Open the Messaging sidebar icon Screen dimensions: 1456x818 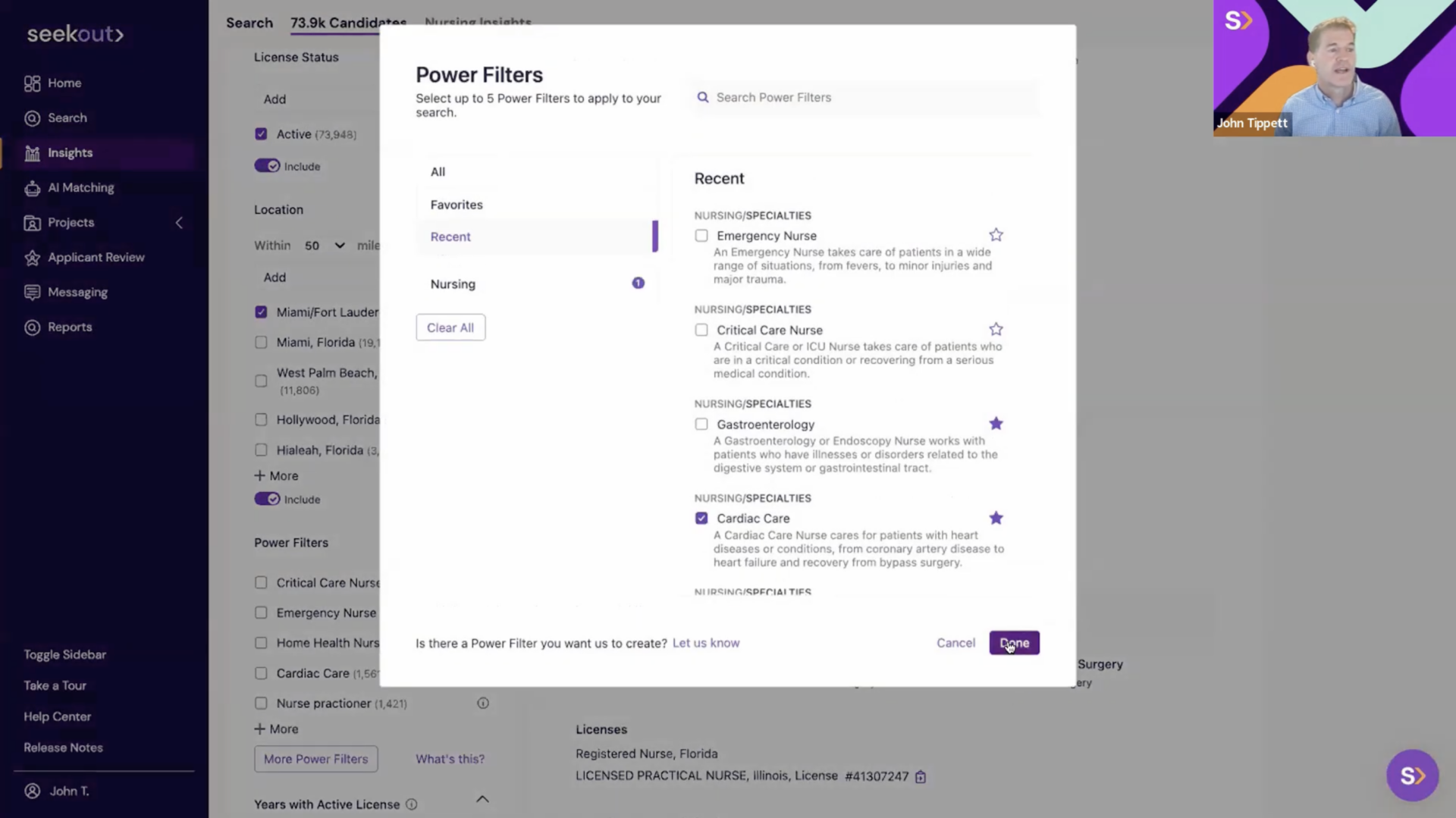point(32,293)
